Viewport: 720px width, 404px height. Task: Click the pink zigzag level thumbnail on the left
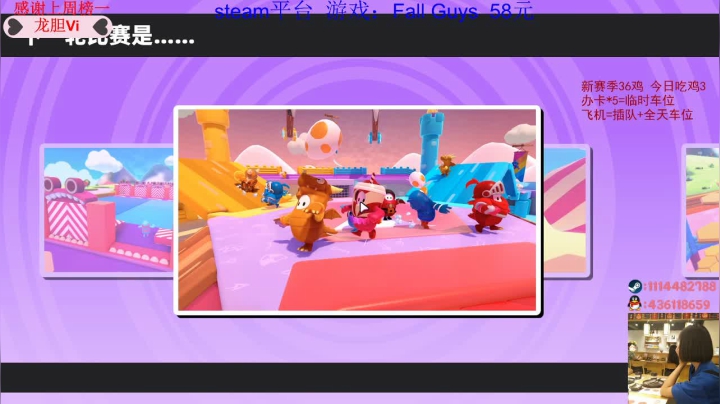[108, 210]
